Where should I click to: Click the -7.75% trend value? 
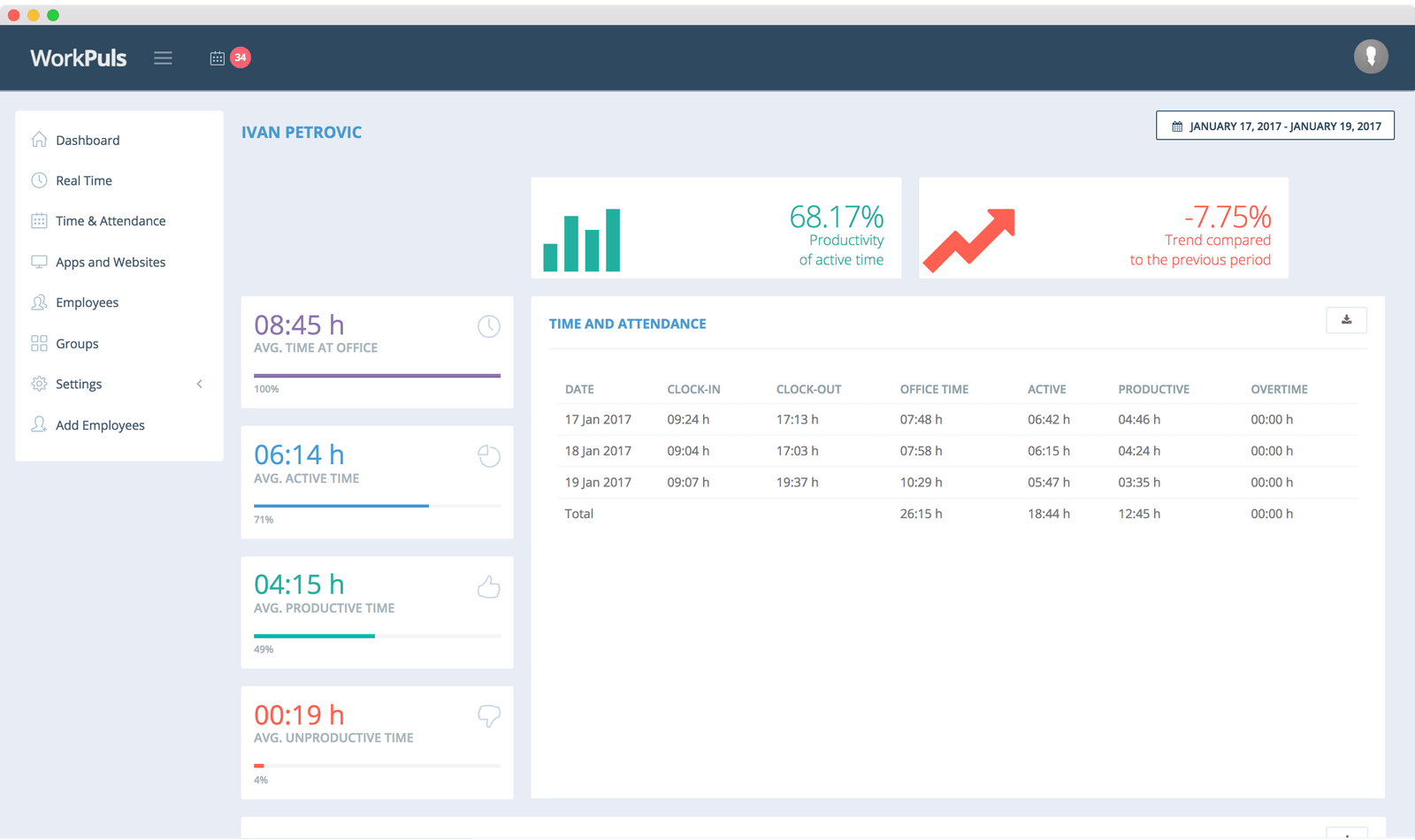pos(1228,217)
